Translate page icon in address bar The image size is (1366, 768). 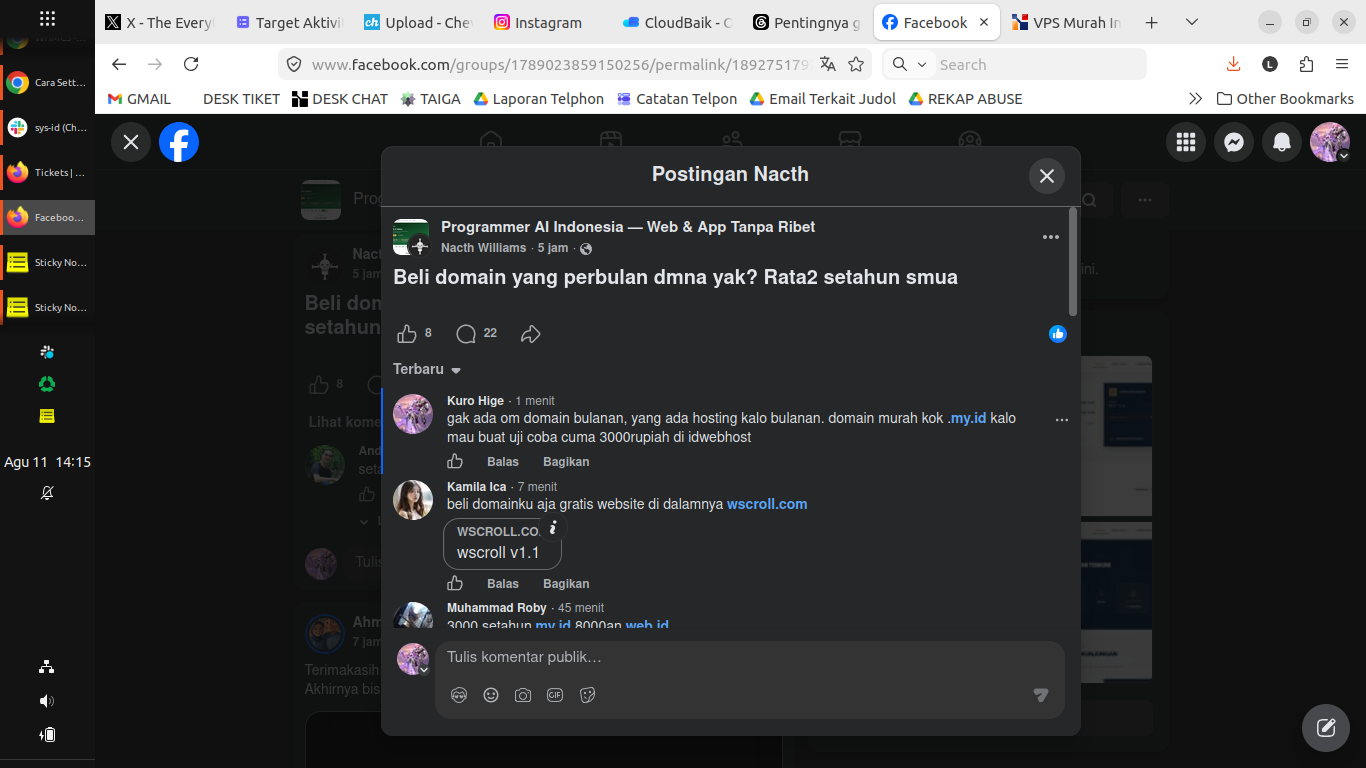coord(827,64)
